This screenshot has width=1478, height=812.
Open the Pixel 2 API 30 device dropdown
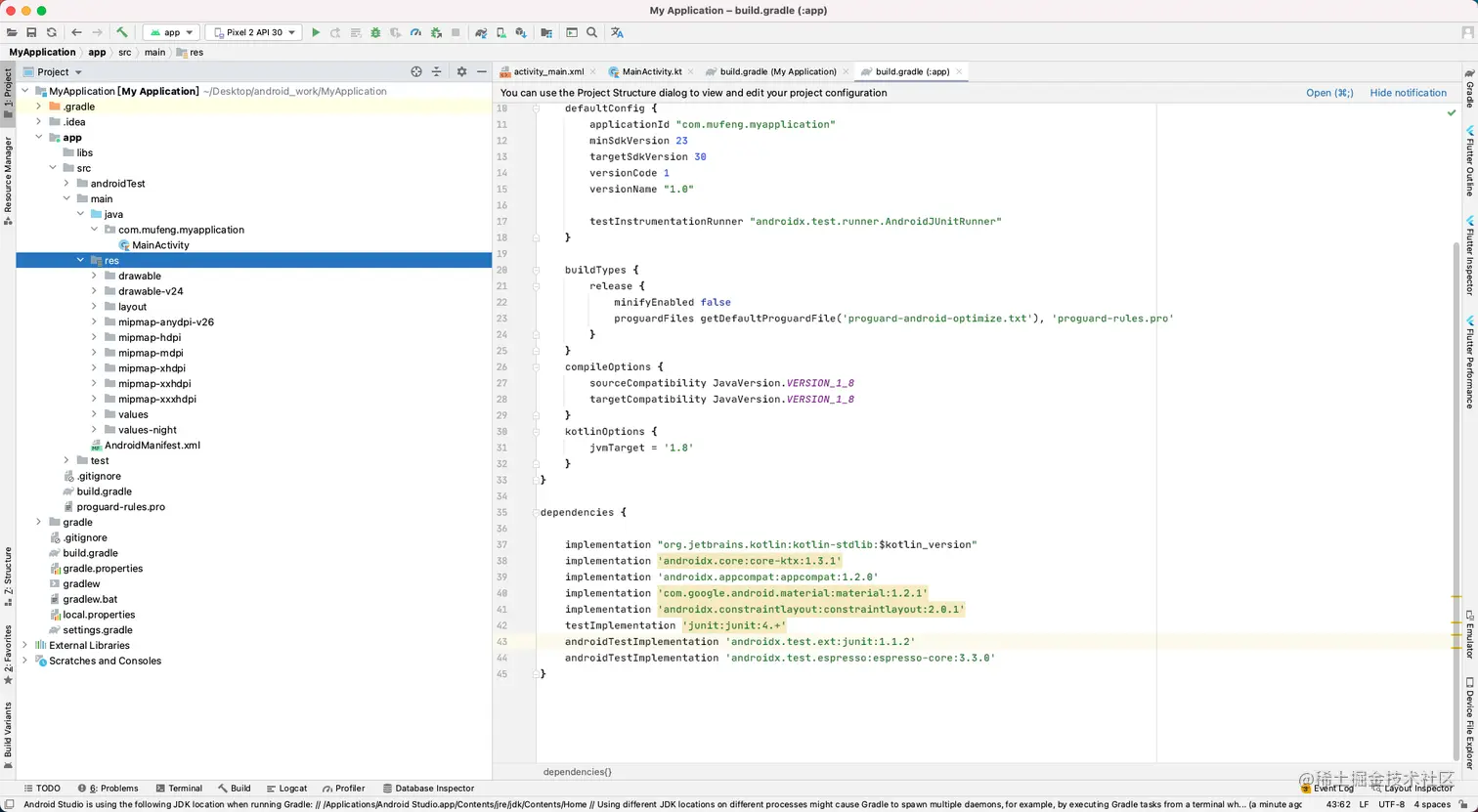(x=253, y=32)
